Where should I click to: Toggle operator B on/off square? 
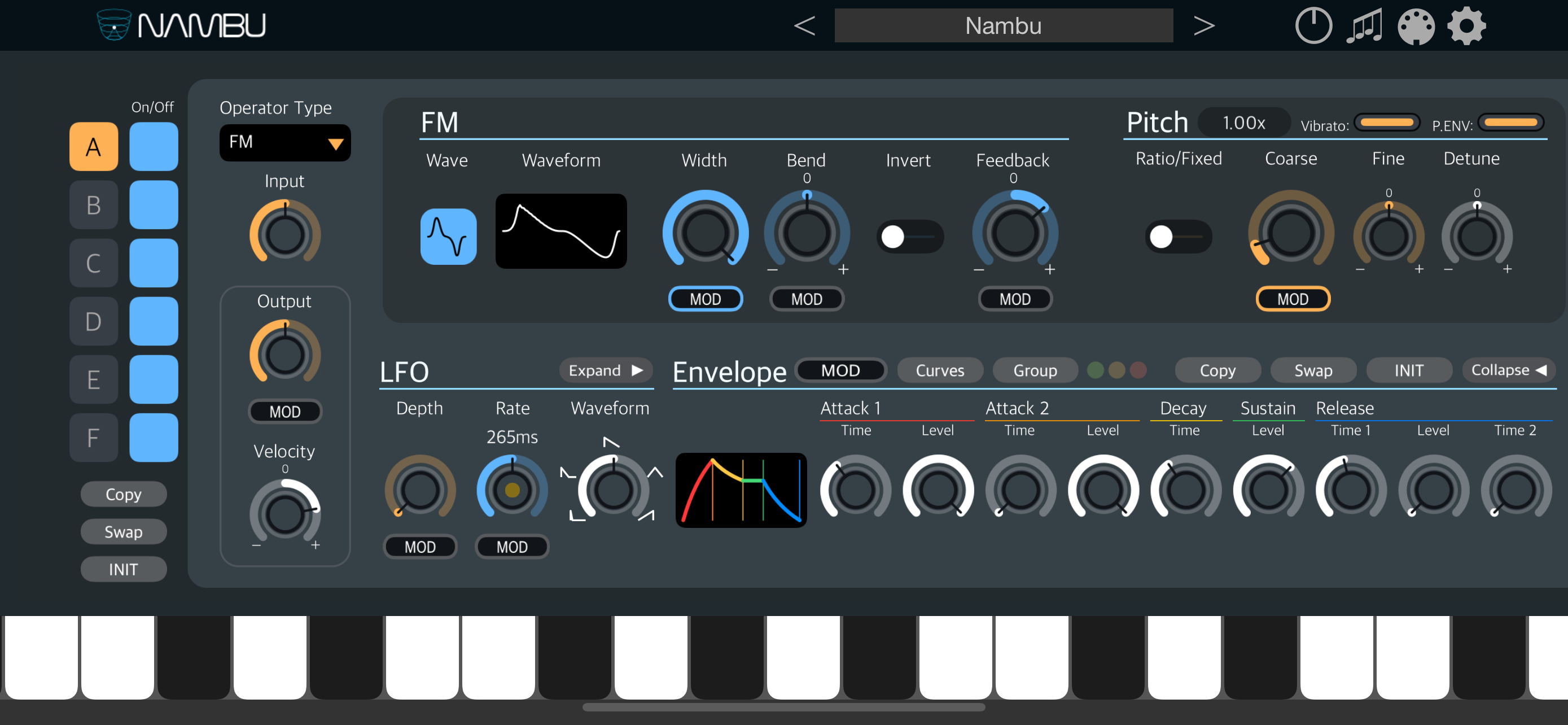pos(154,204)
